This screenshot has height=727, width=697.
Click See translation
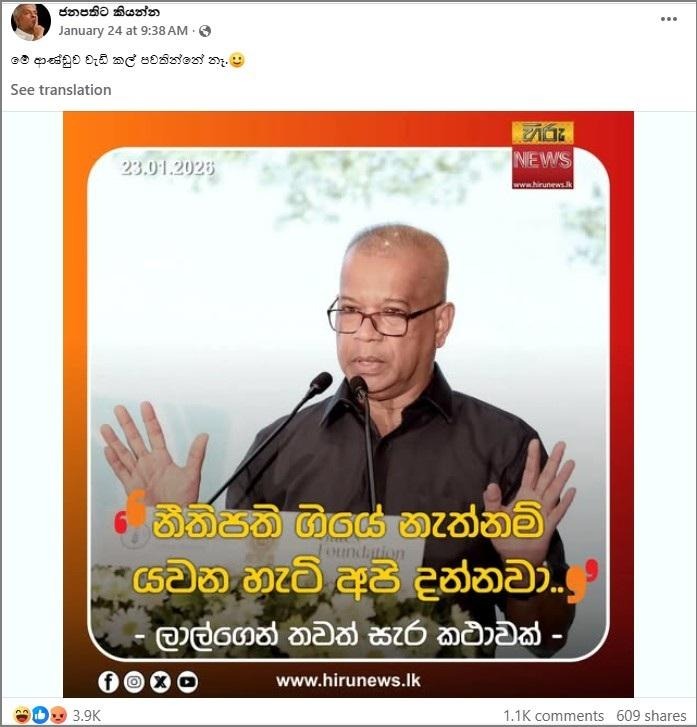pyautogui.click(x=61, y=89)
